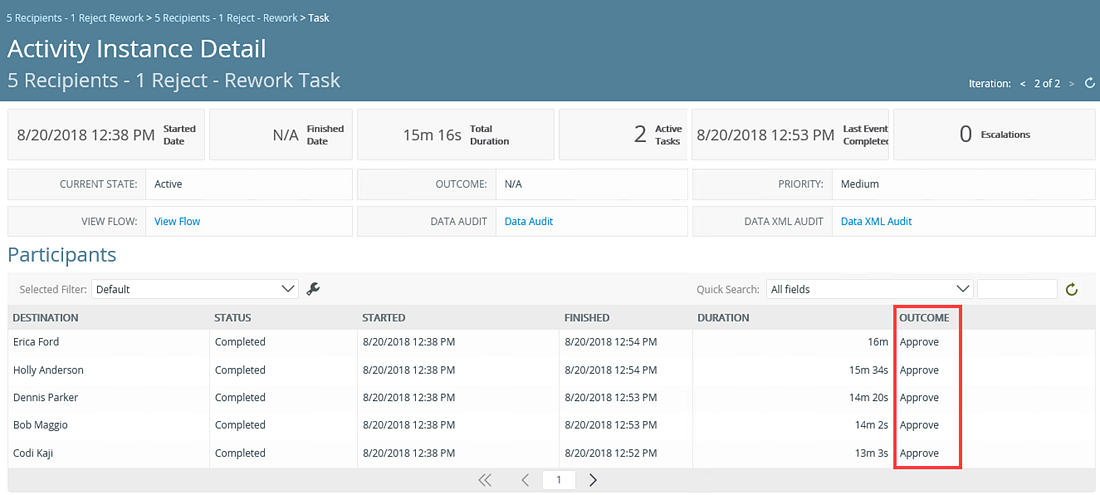Open the View Flow link
Viewport: 1100px width, 495px height.
click(177, 221)
